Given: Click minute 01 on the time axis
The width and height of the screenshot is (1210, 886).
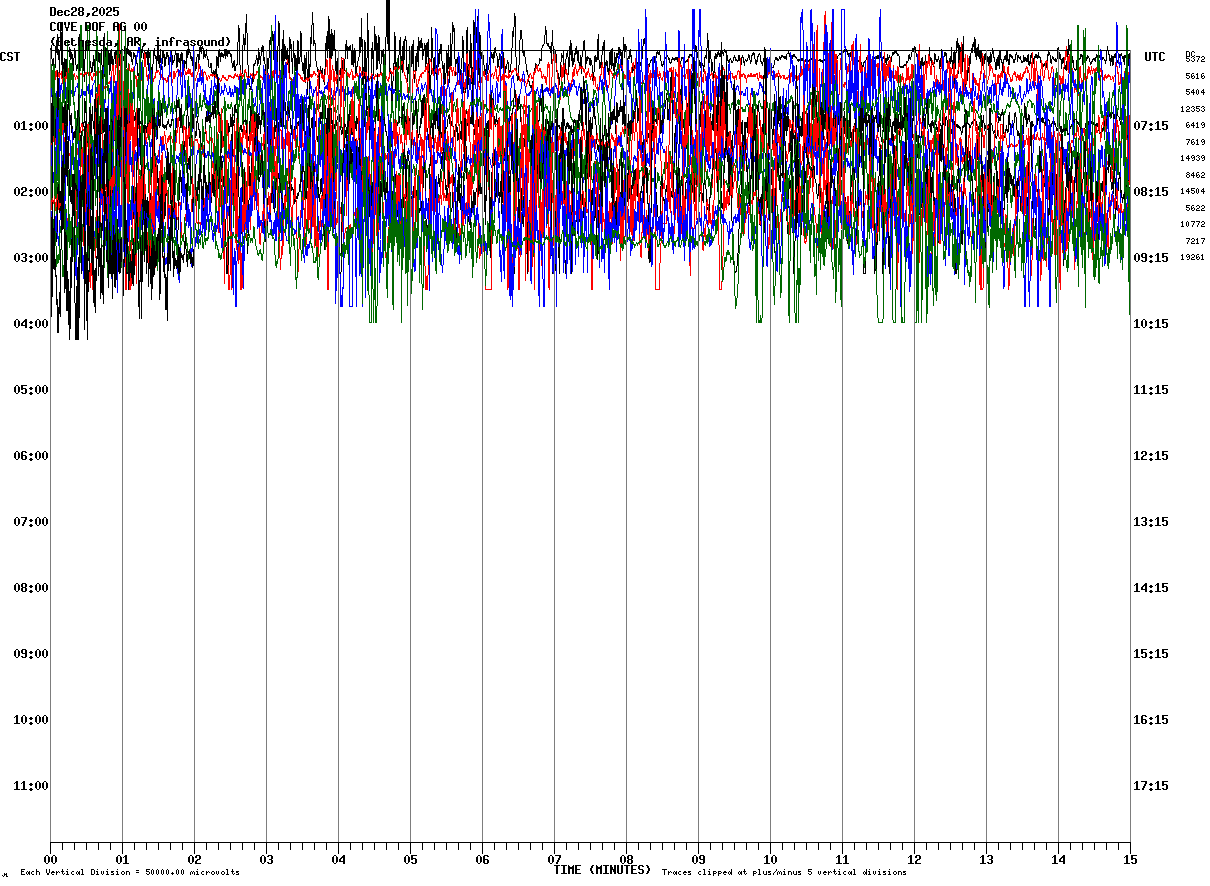Looking at the screenshot, I should (x=122, y=860).
